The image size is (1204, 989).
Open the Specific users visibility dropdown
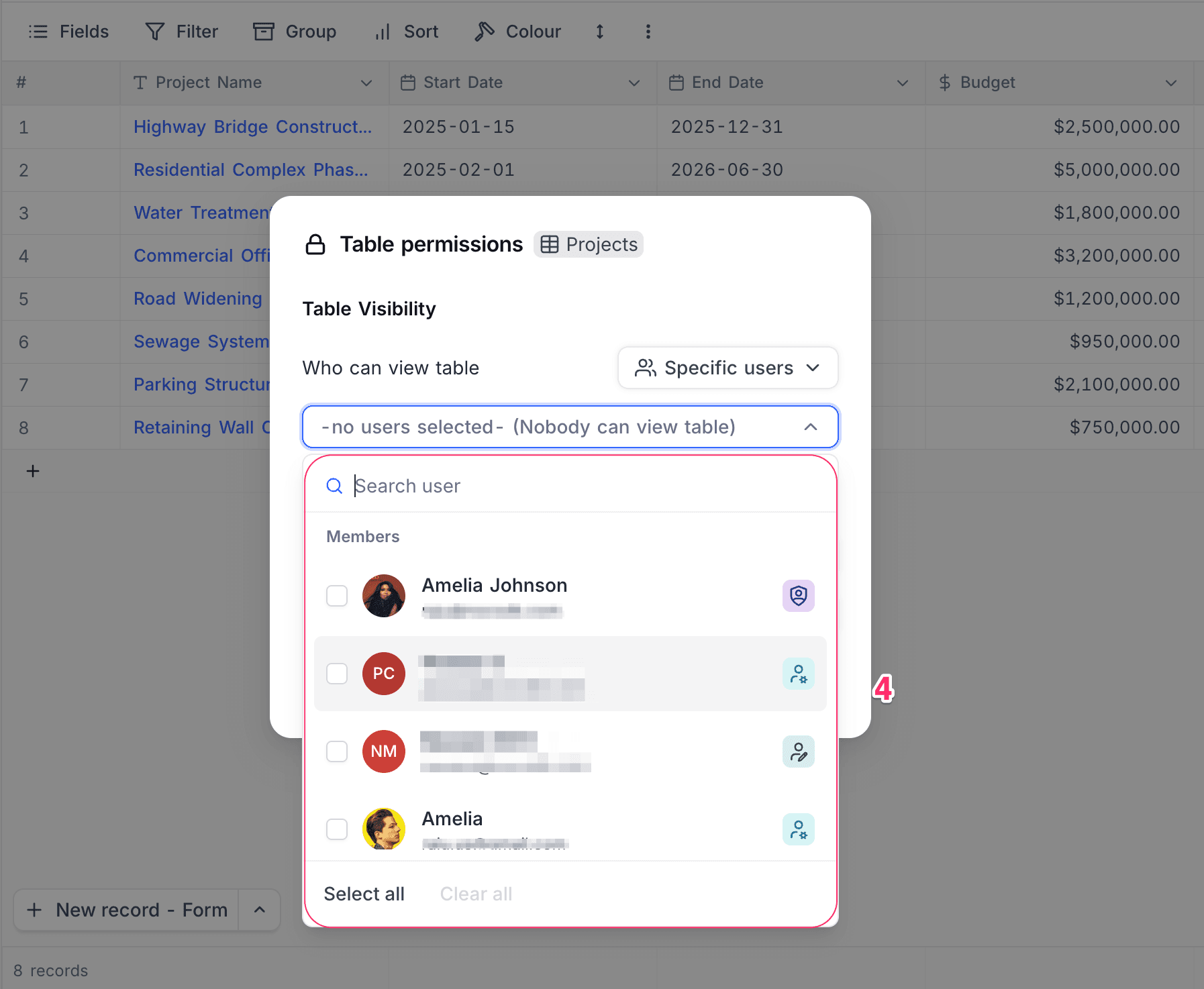click(x=728, y=368)
